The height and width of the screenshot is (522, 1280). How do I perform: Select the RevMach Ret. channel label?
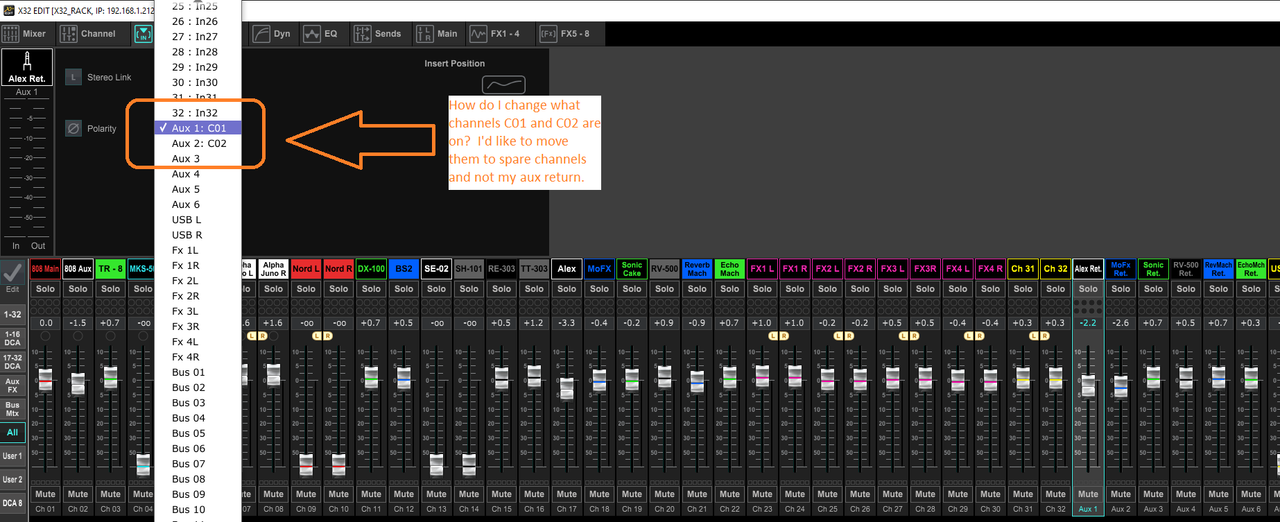click(1218, 269)
